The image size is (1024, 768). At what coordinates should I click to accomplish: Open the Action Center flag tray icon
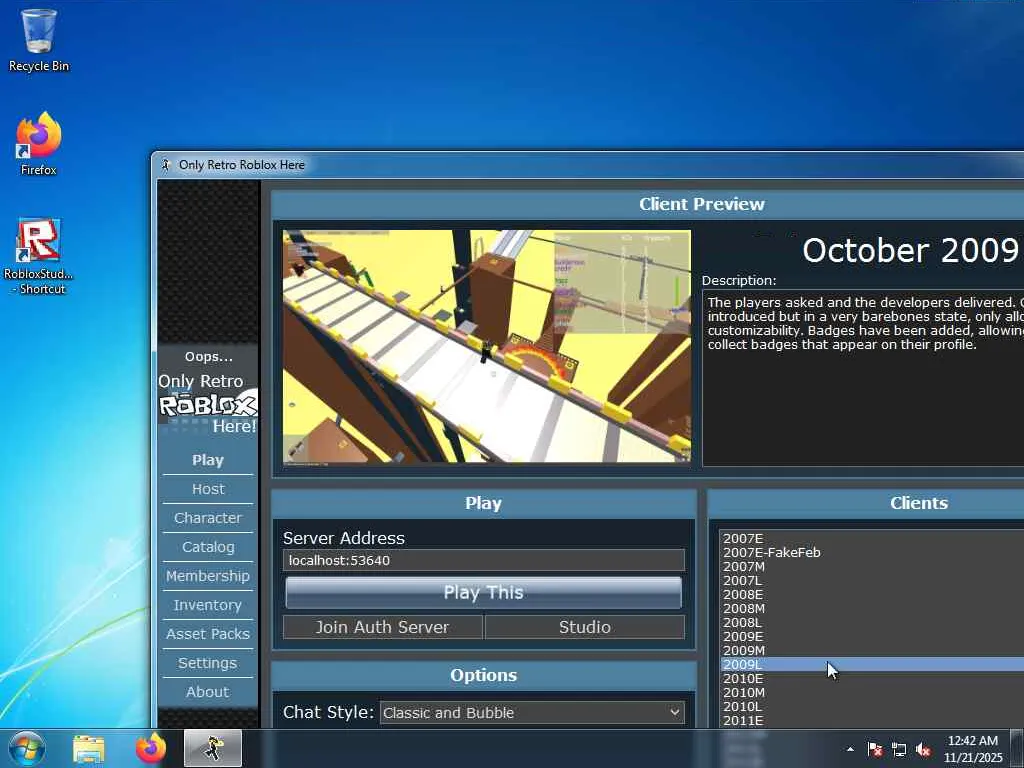[874, 749]
